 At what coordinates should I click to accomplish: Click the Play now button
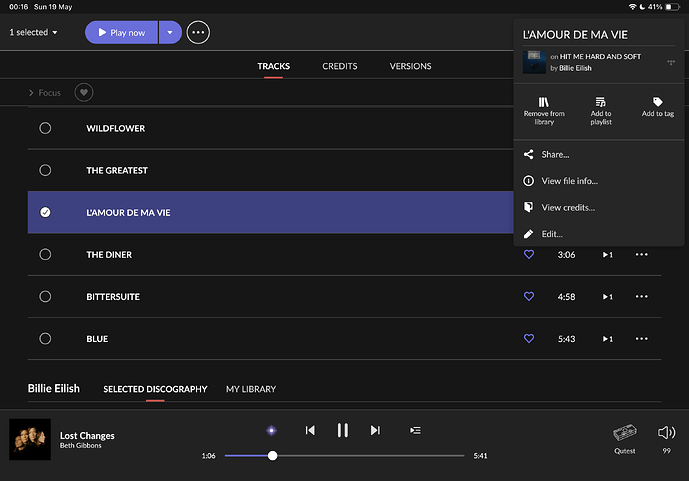coord(121,33)
